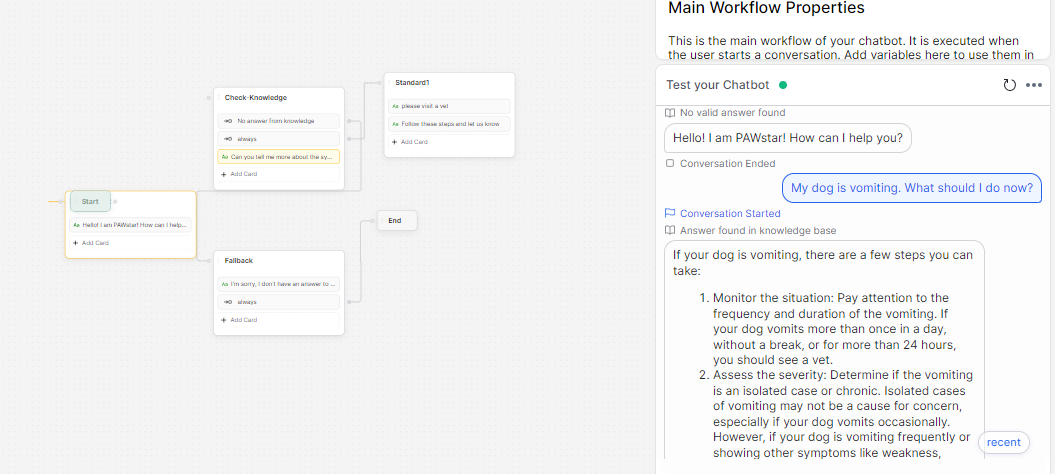Add a card to the Standard1 node
Viewport: 1055px width, 474px height.
[410, 142]
